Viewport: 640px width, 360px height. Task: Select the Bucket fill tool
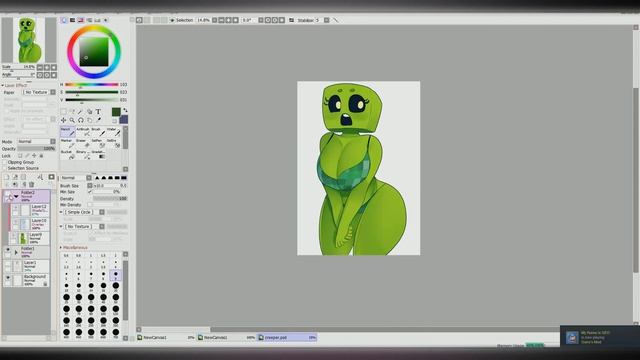(68, 154)
